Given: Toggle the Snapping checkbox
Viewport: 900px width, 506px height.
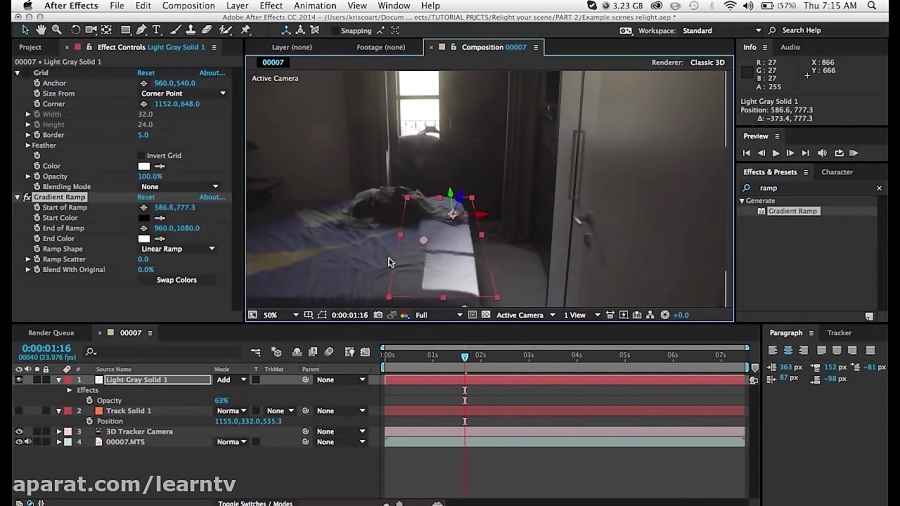Looking at the screenshot, I should (333, 31).
